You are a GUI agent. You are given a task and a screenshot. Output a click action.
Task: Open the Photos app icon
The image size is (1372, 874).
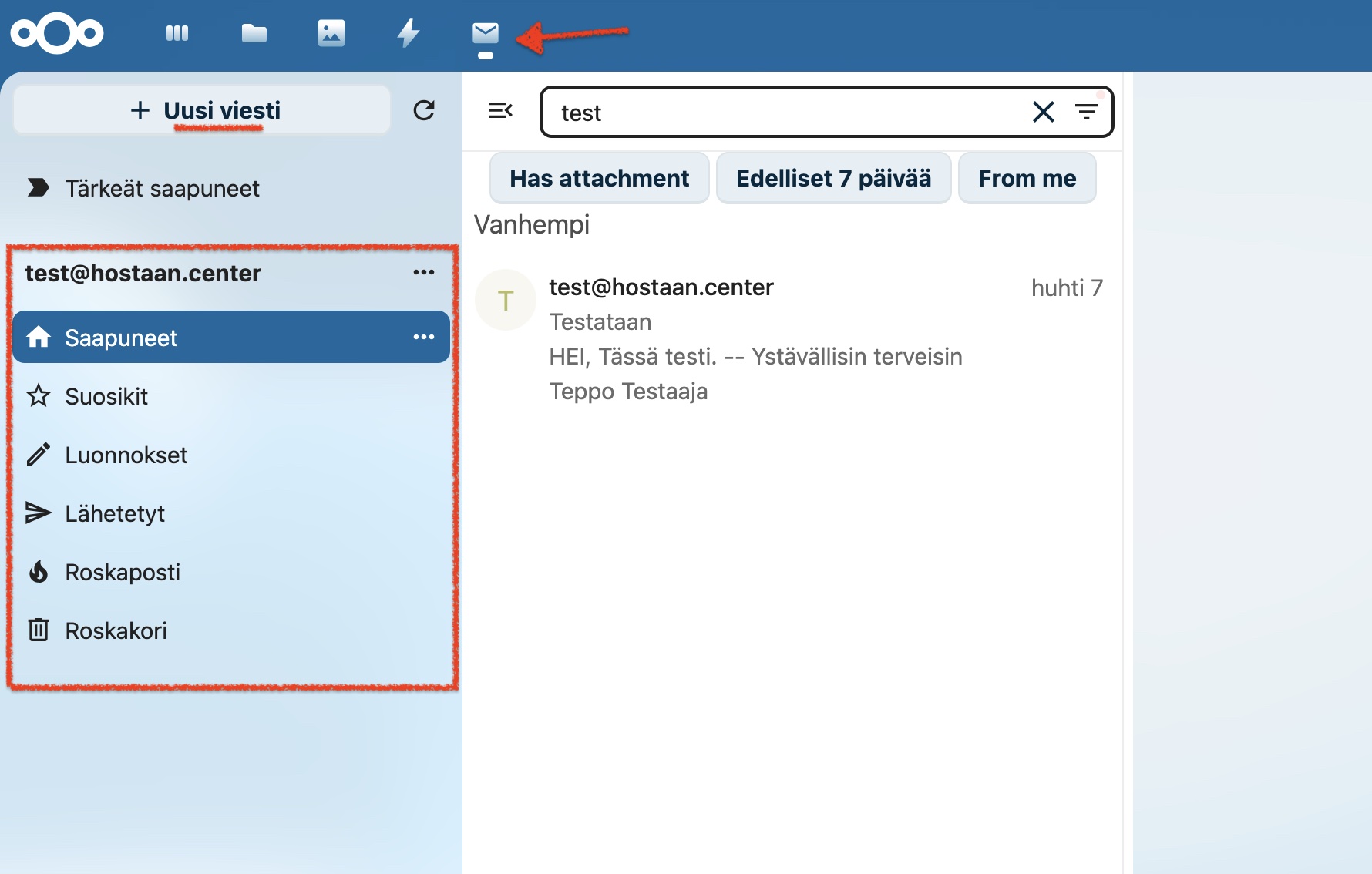331,33
